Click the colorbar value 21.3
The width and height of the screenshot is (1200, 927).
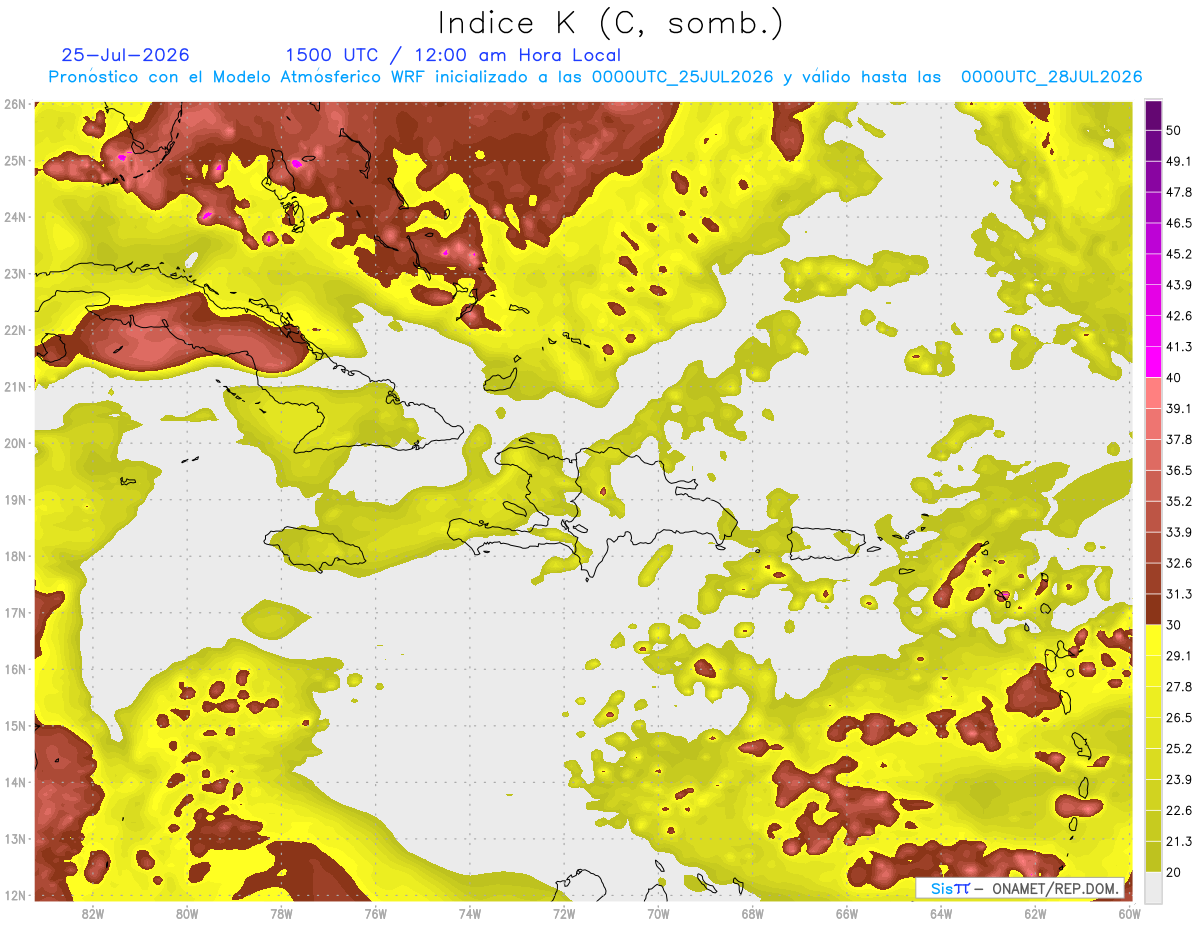coord(1179,841)
